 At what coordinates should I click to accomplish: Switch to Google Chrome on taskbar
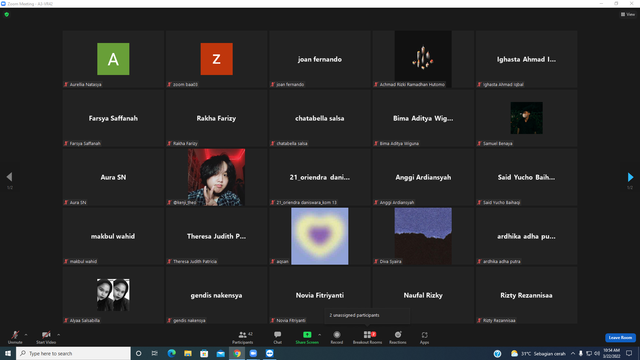(237, 353)
